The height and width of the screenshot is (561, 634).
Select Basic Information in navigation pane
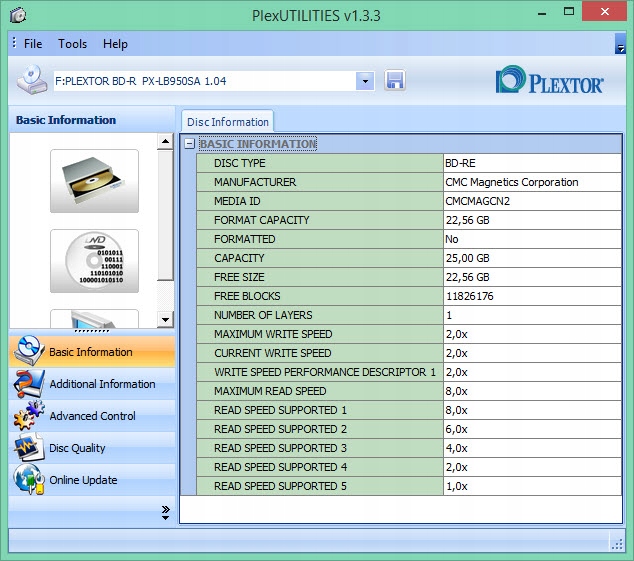click(x=92, y=351)
